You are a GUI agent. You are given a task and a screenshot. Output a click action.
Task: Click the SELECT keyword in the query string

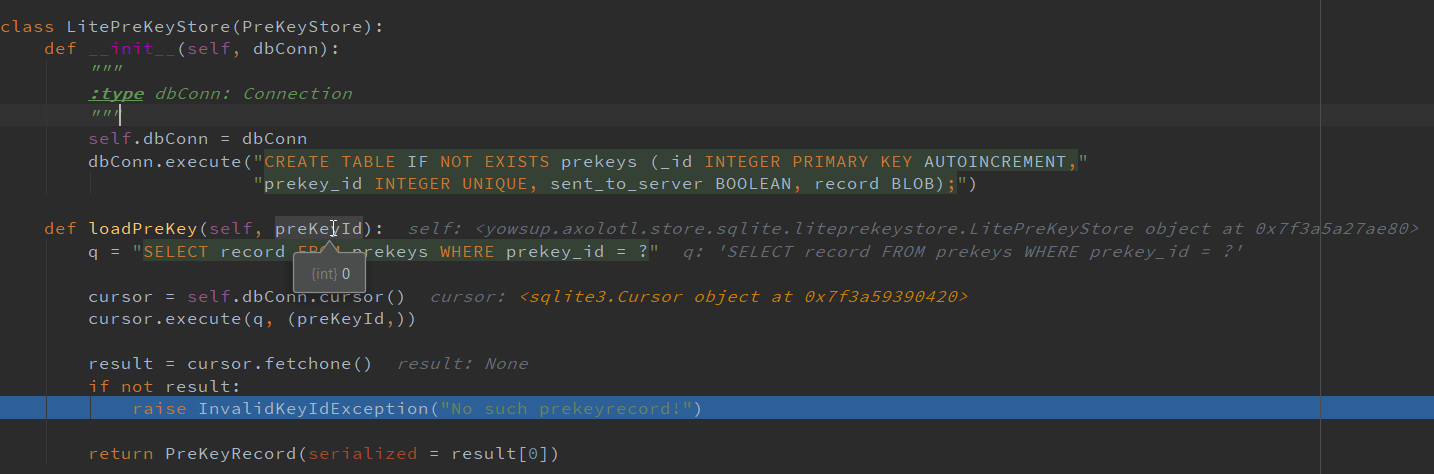pos(177,251)
